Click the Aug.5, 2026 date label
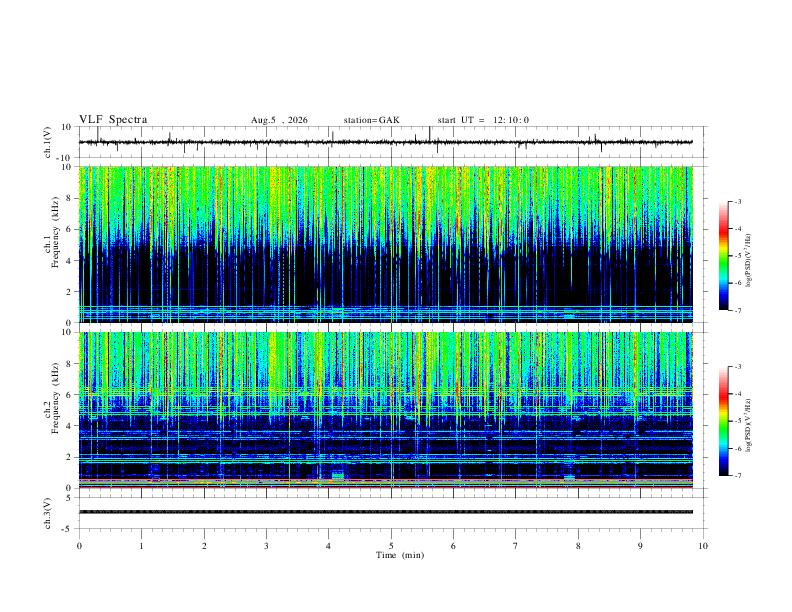The height and width of the screenshot is (612, 792). pyautogui.click(x=279, y=120)
